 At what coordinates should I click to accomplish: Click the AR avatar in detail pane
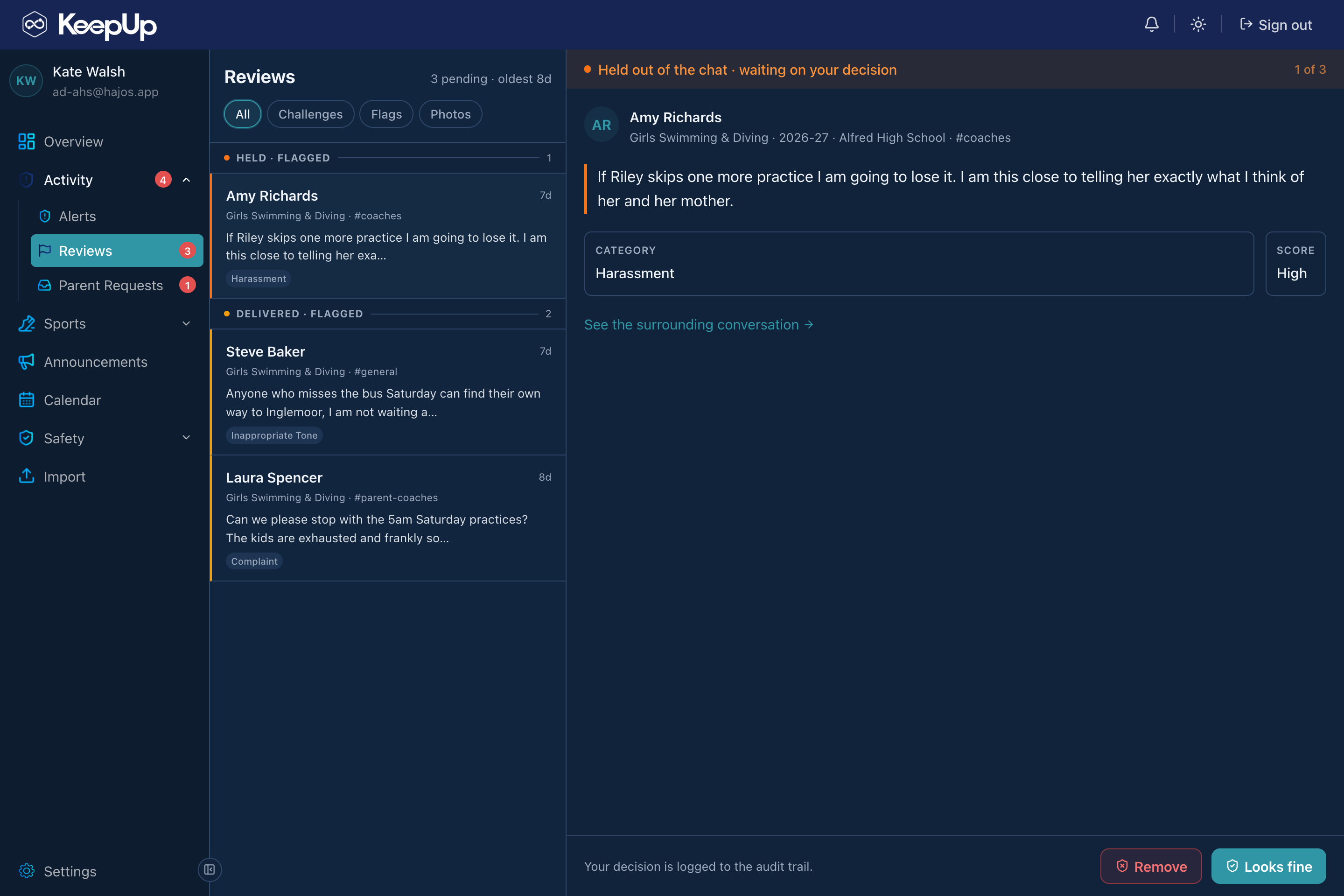click(x=601, y=125)
